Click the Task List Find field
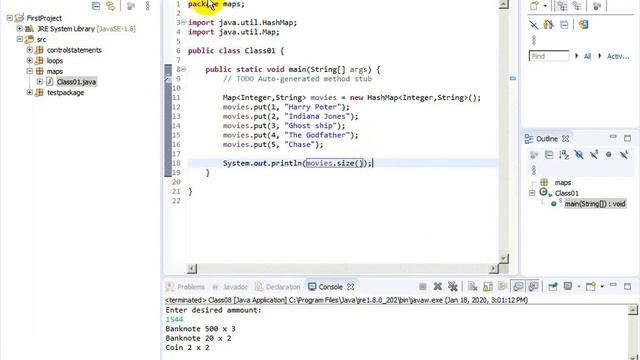Viewport: 640px width, 360px height. pos(549,56)
